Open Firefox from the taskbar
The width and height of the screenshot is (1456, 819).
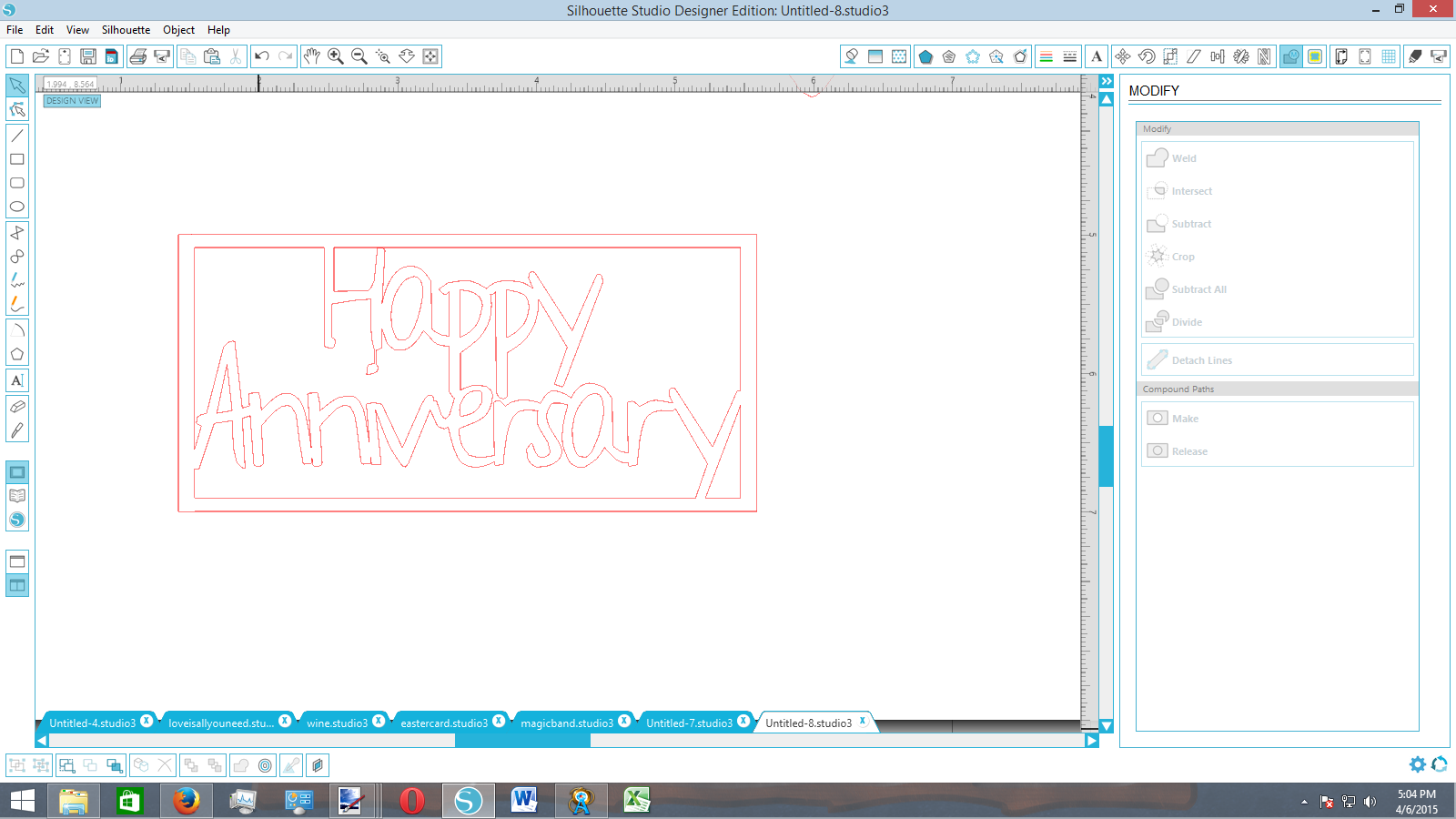(x=187, y=801)
